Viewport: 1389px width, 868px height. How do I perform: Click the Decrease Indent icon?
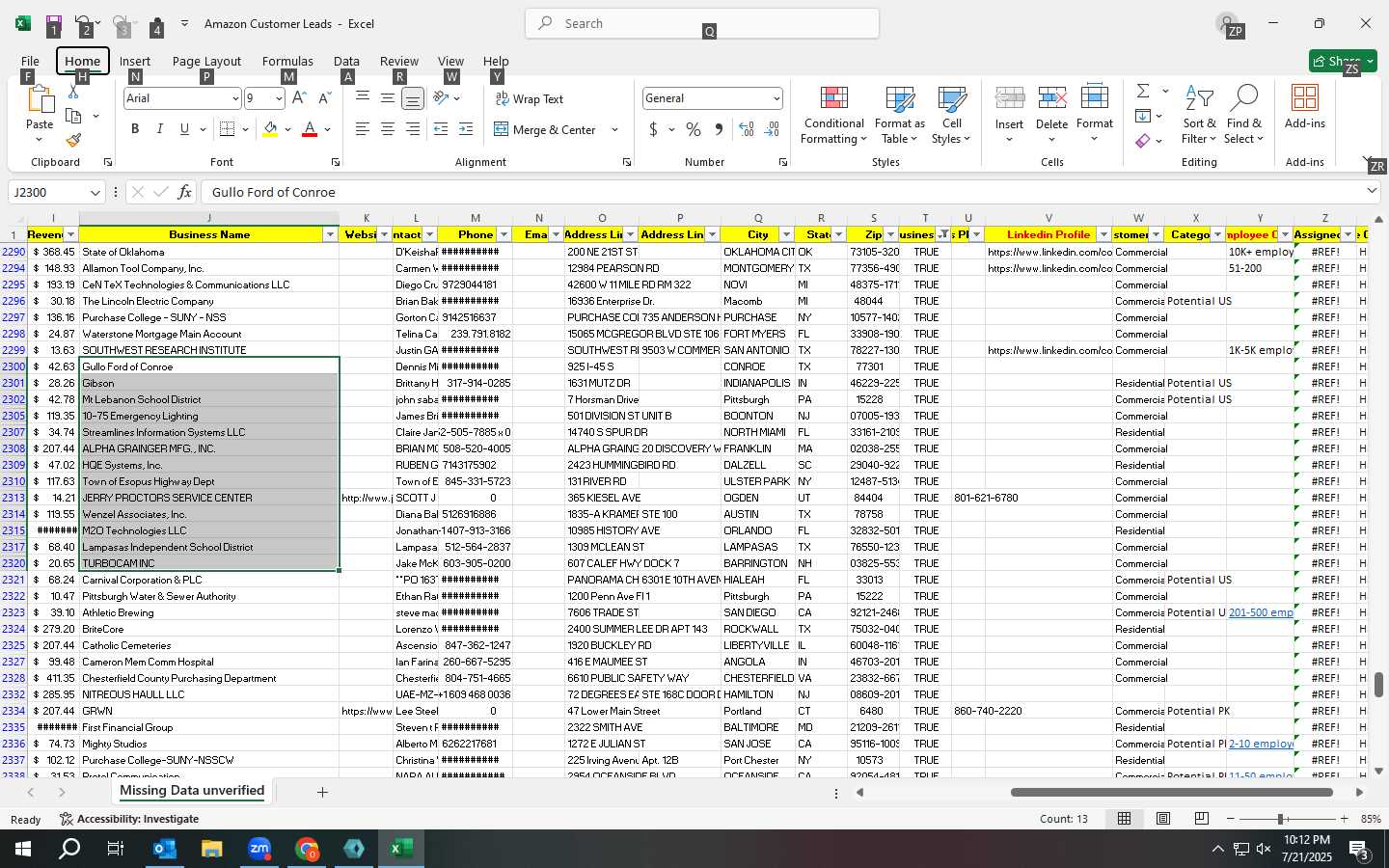point(441,129)
